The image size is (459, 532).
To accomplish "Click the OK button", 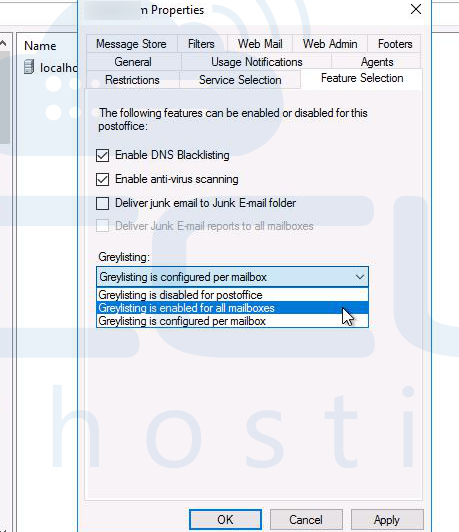I will tap(225, 519).
